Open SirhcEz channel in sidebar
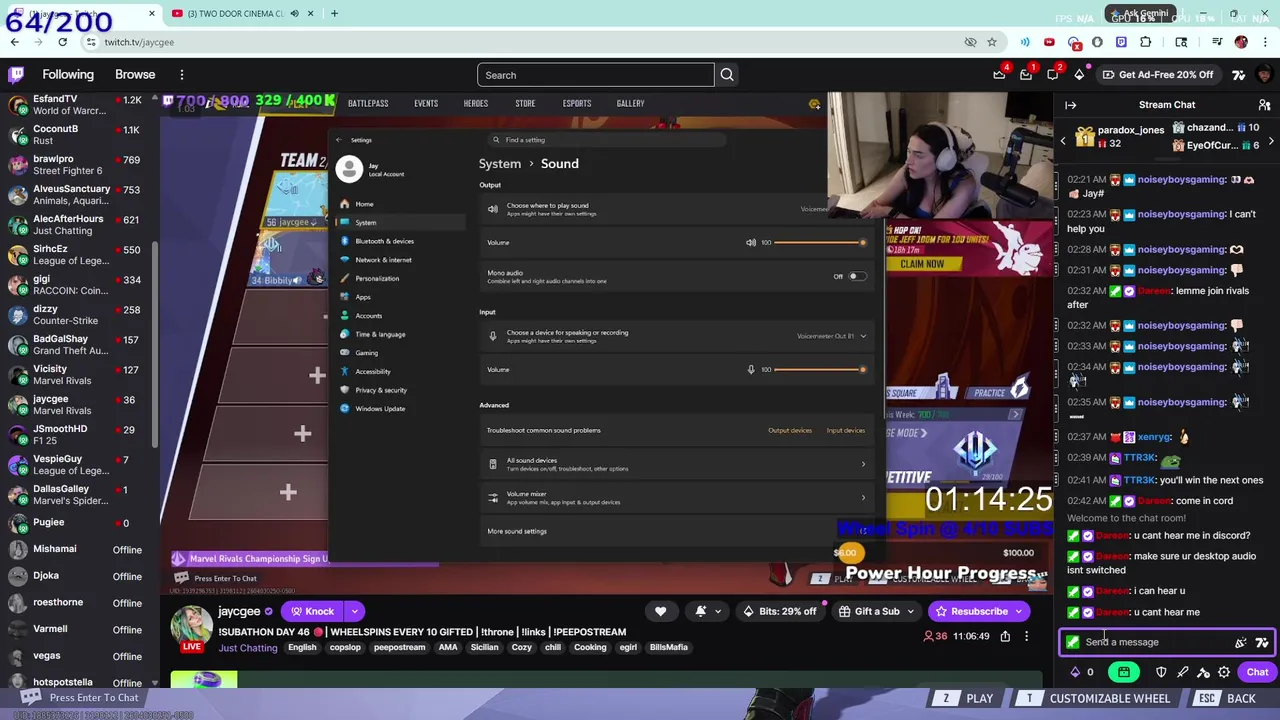Viewport: 1280px width, 720px height. (x=78, y=254)
